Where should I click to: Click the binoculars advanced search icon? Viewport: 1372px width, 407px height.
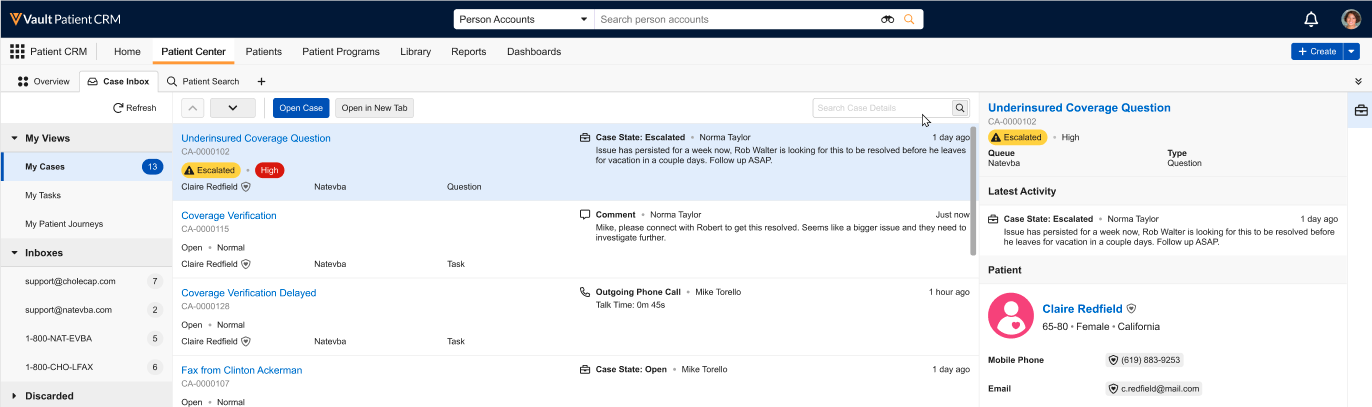(x=887, y=20)
